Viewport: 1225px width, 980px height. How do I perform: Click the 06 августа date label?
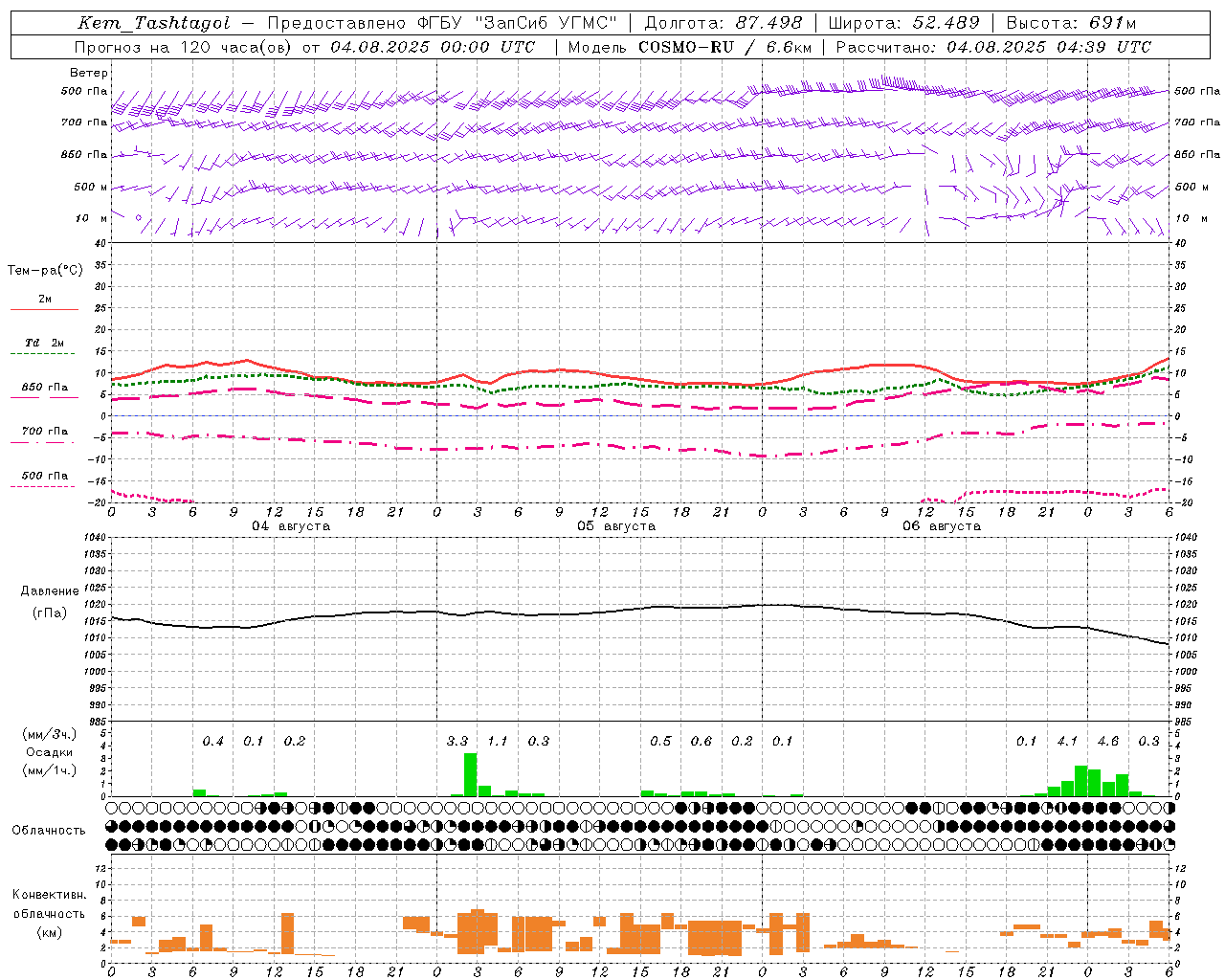pyautogui.click(x=942, y=526)
